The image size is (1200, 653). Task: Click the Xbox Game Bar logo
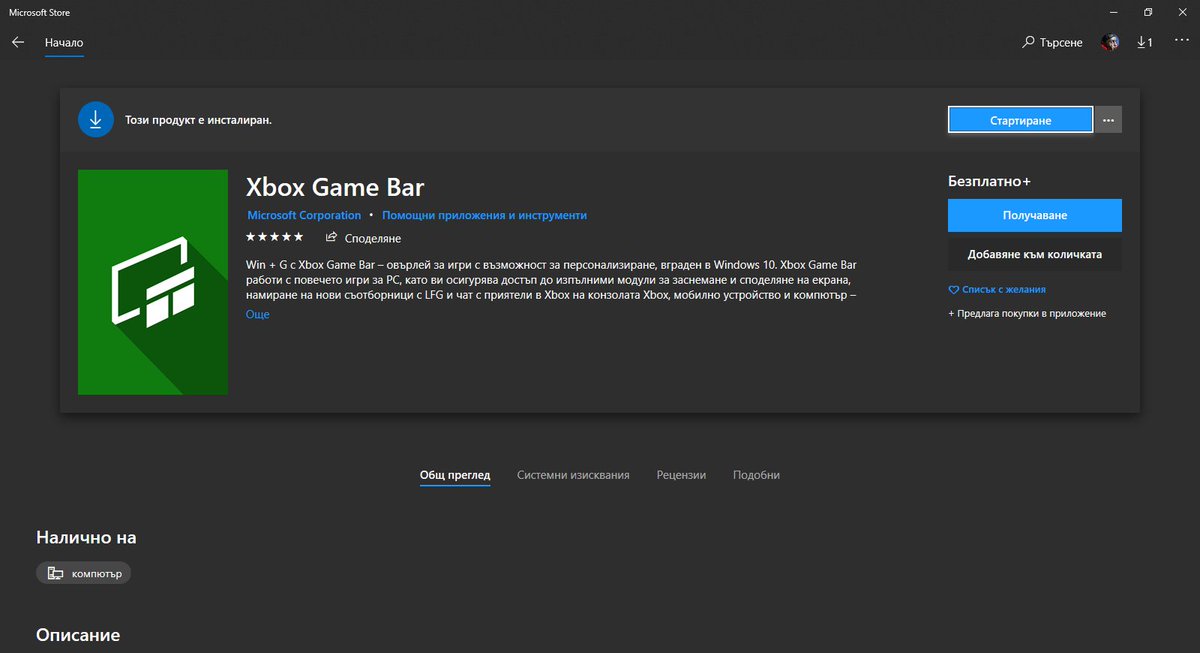point(153,282)
